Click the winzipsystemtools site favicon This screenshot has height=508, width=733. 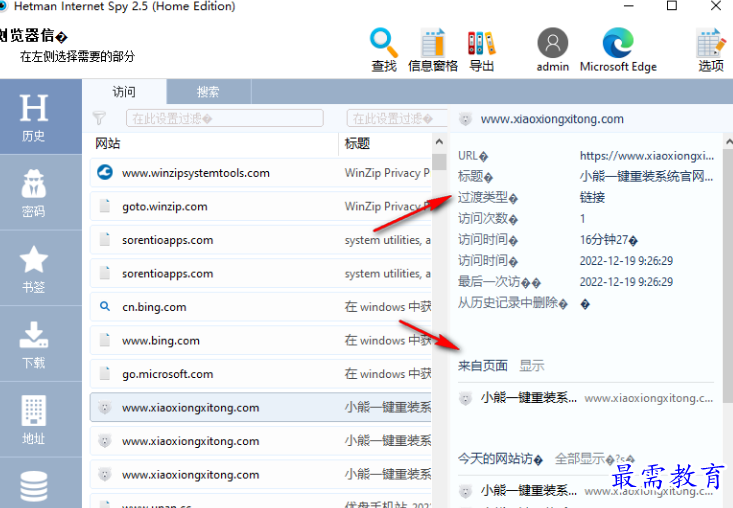point(105,172)
